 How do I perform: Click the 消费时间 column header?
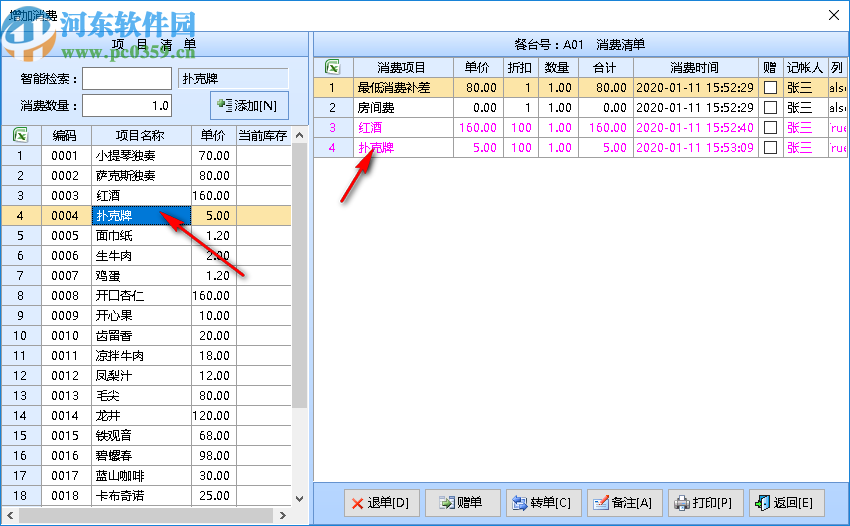(696, 67)
